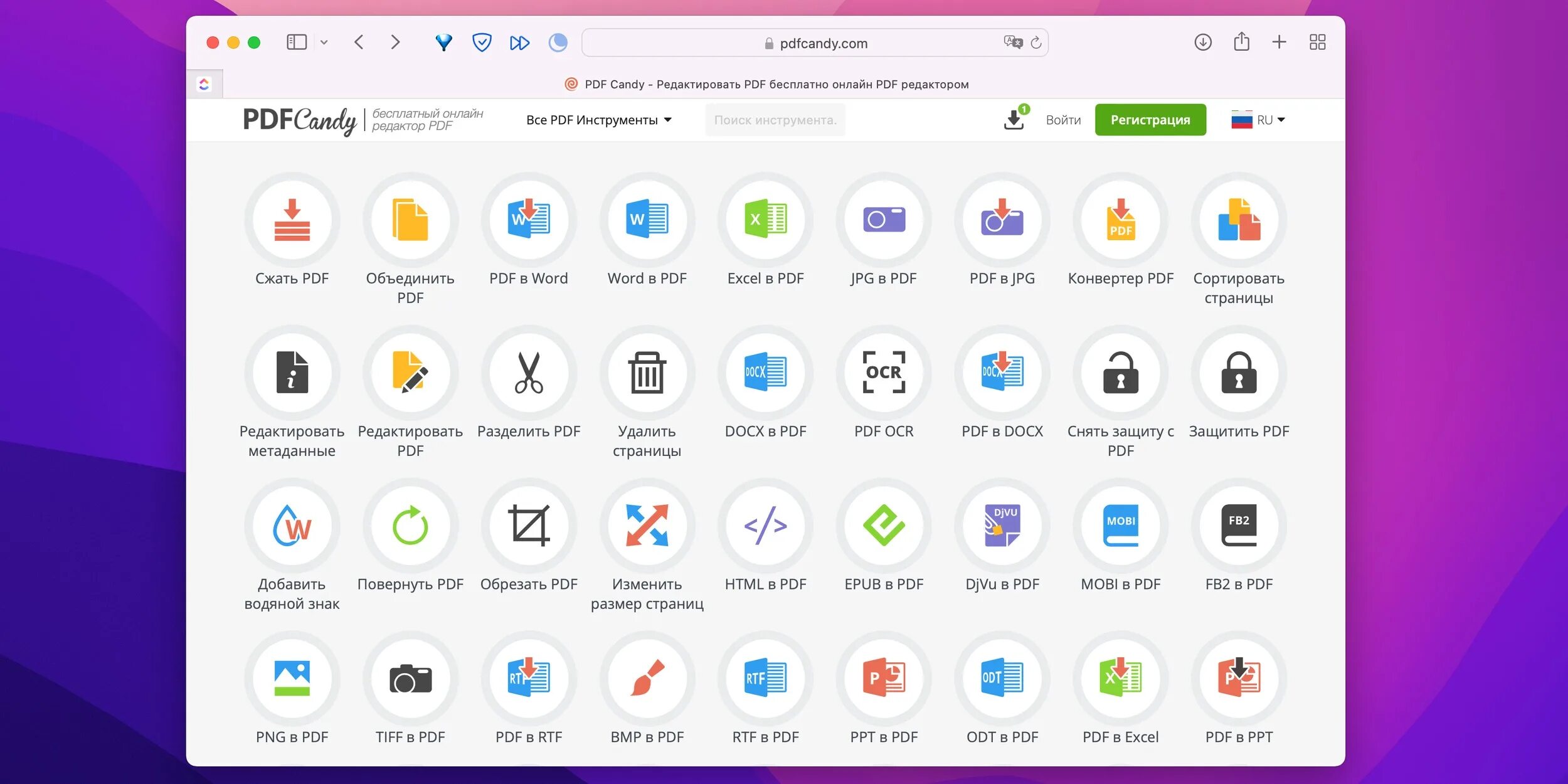Viewport: 1568px width, 784px height.
Task: Go forward in Safari
Action: point(395,43)
